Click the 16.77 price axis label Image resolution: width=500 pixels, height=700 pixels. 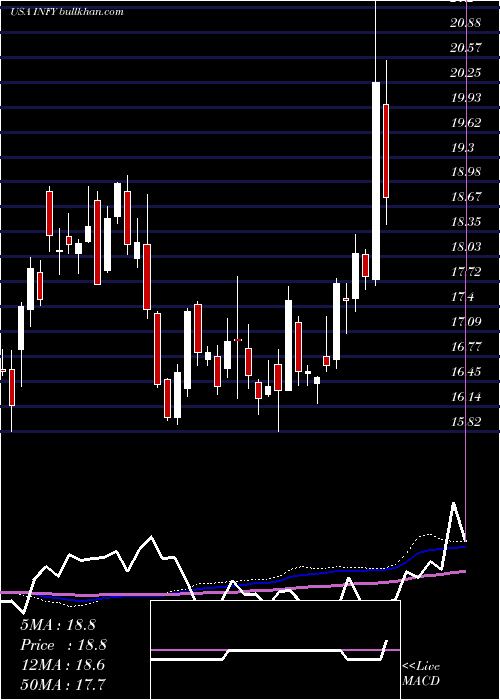coord(466,346)
